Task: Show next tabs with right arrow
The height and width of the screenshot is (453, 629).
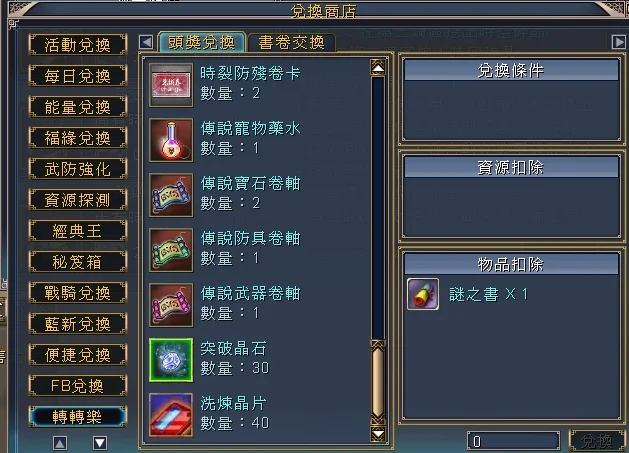Action: [x=619, y=42]
